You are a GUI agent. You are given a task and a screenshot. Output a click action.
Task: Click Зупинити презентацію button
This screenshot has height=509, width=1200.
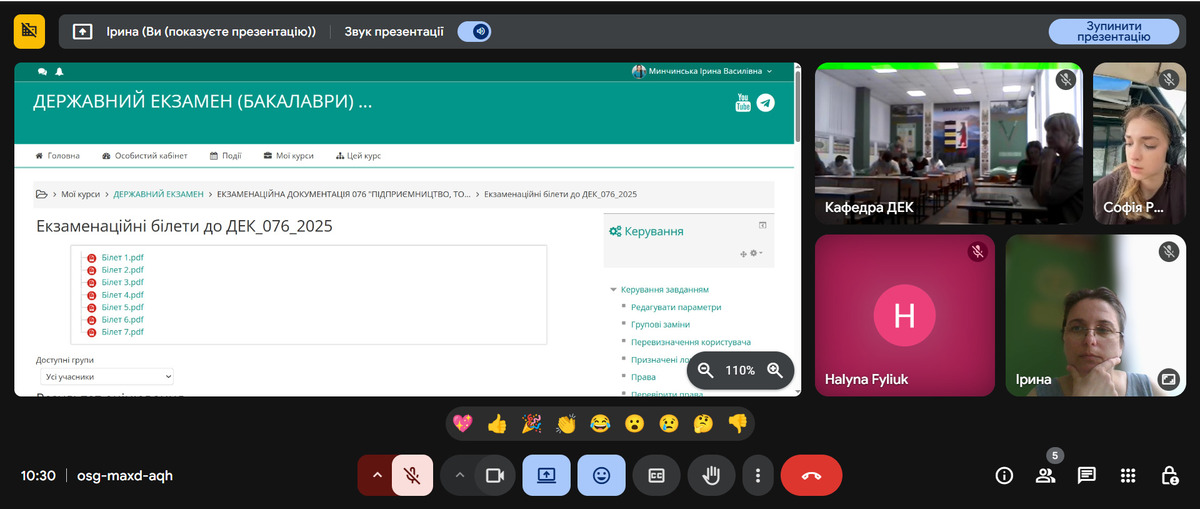[1113, 31]
